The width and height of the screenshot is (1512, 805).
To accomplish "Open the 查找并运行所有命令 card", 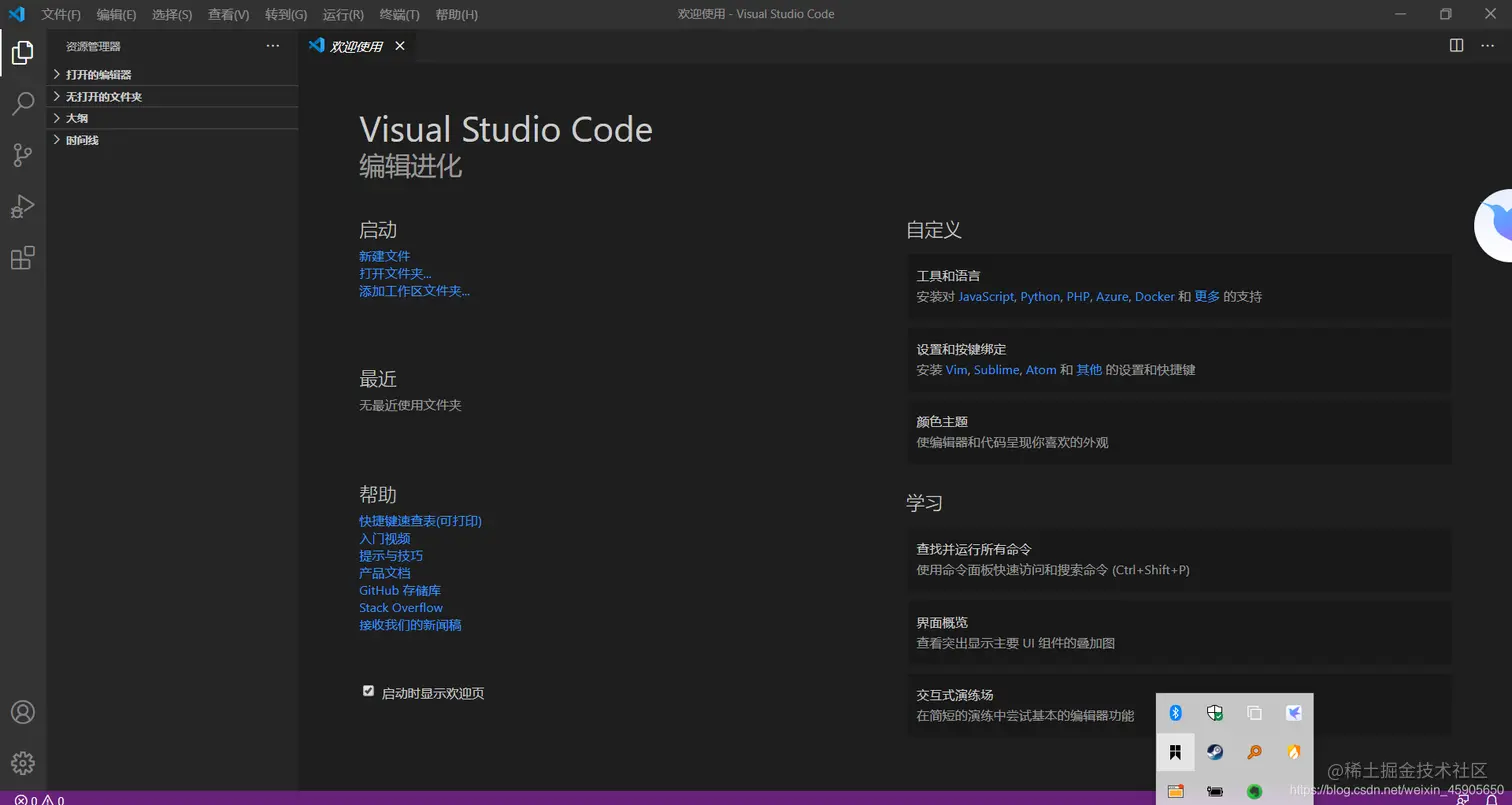I will (x=1179, y=560).
